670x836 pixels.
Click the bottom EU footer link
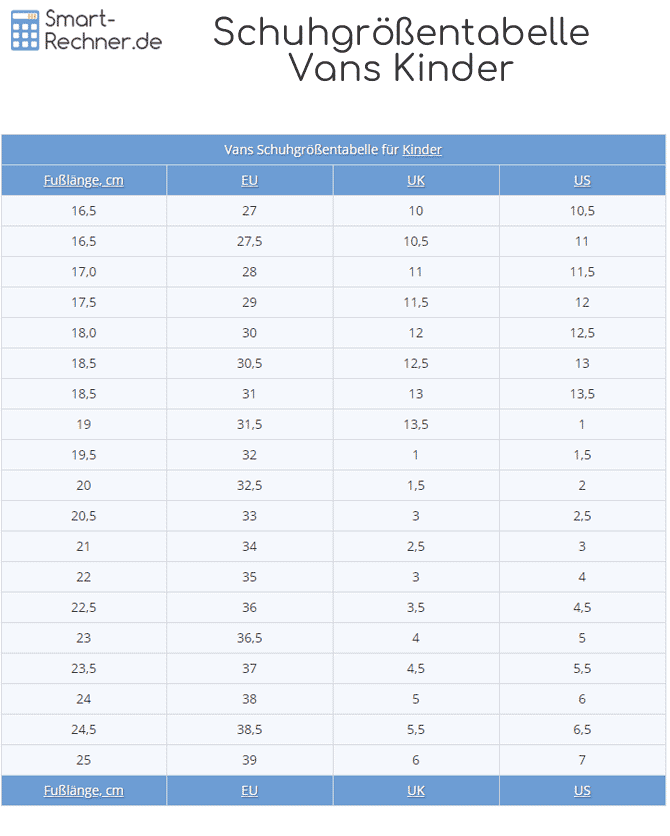pos(250,790)
